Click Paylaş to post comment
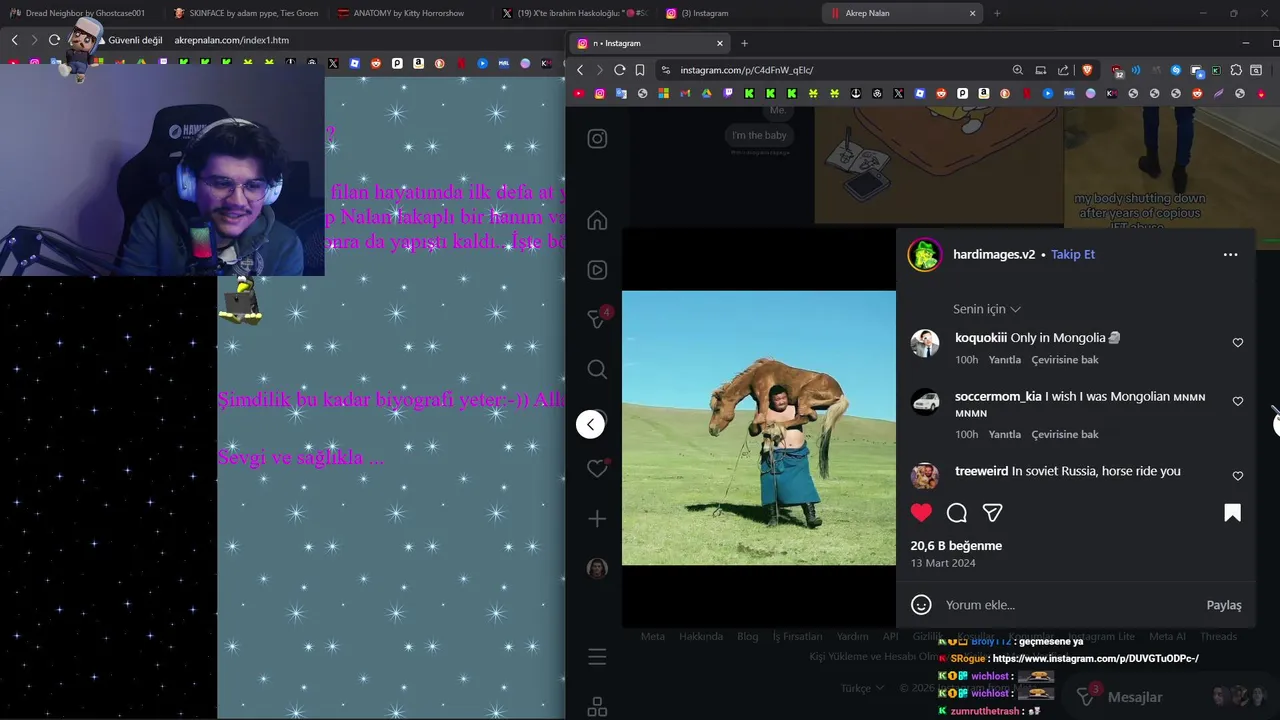 click(x=1224, y=605)
